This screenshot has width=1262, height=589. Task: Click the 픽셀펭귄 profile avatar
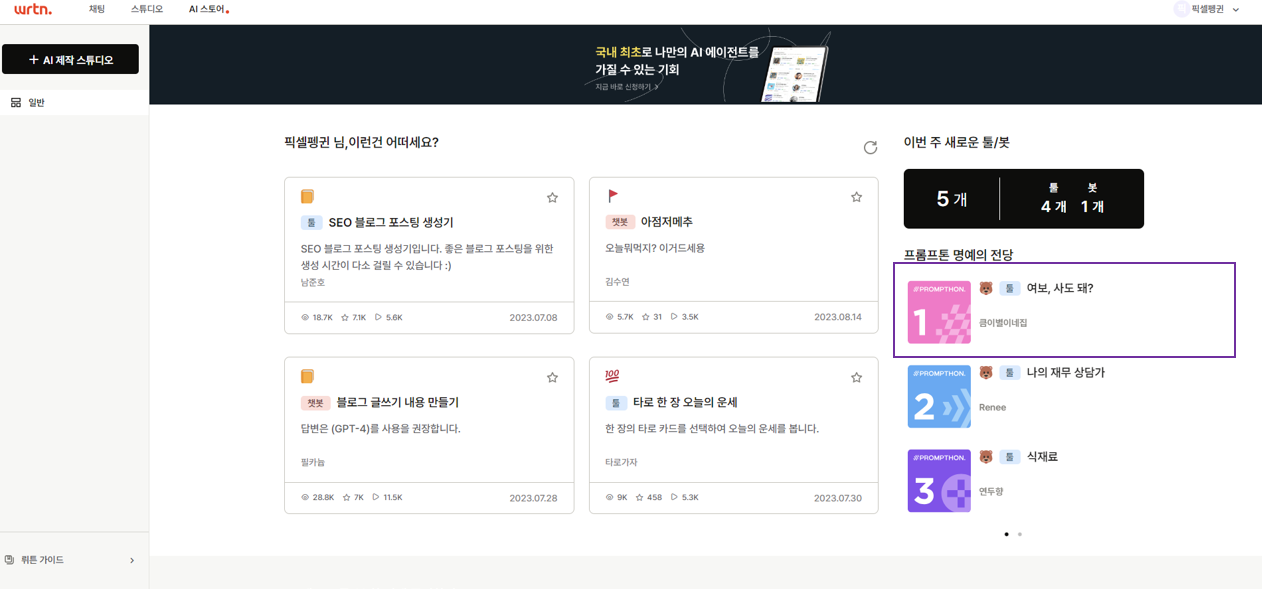point(1181,9)
